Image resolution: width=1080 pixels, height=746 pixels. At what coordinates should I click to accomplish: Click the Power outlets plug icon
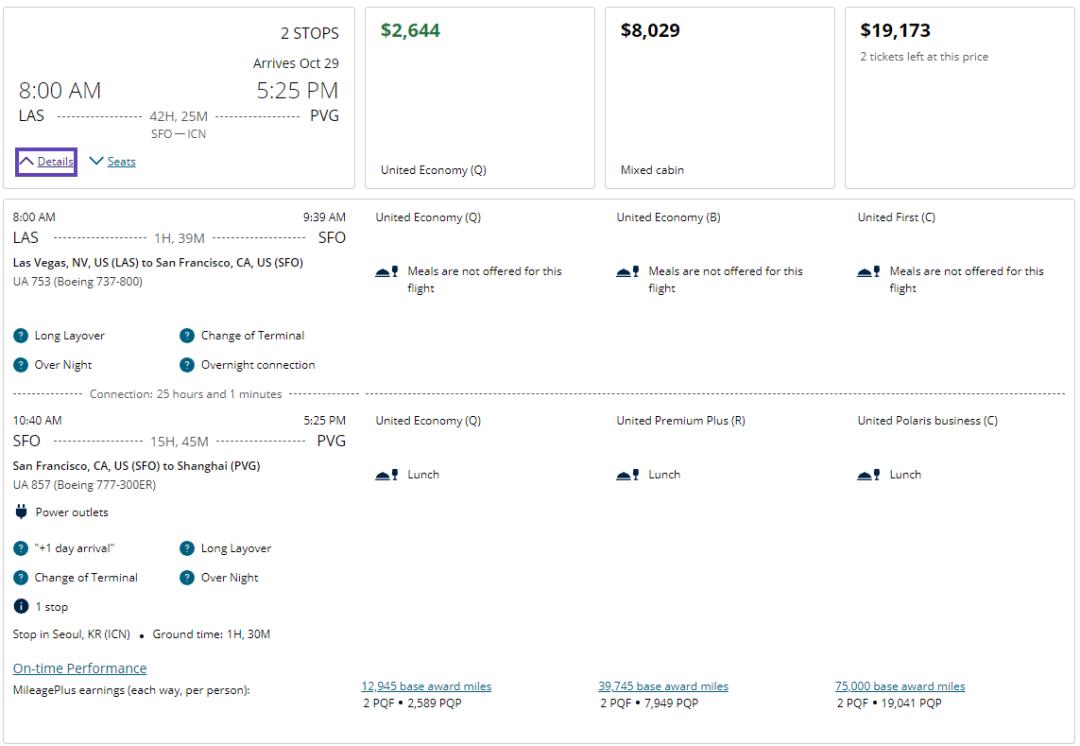click(x=21, y=512)
